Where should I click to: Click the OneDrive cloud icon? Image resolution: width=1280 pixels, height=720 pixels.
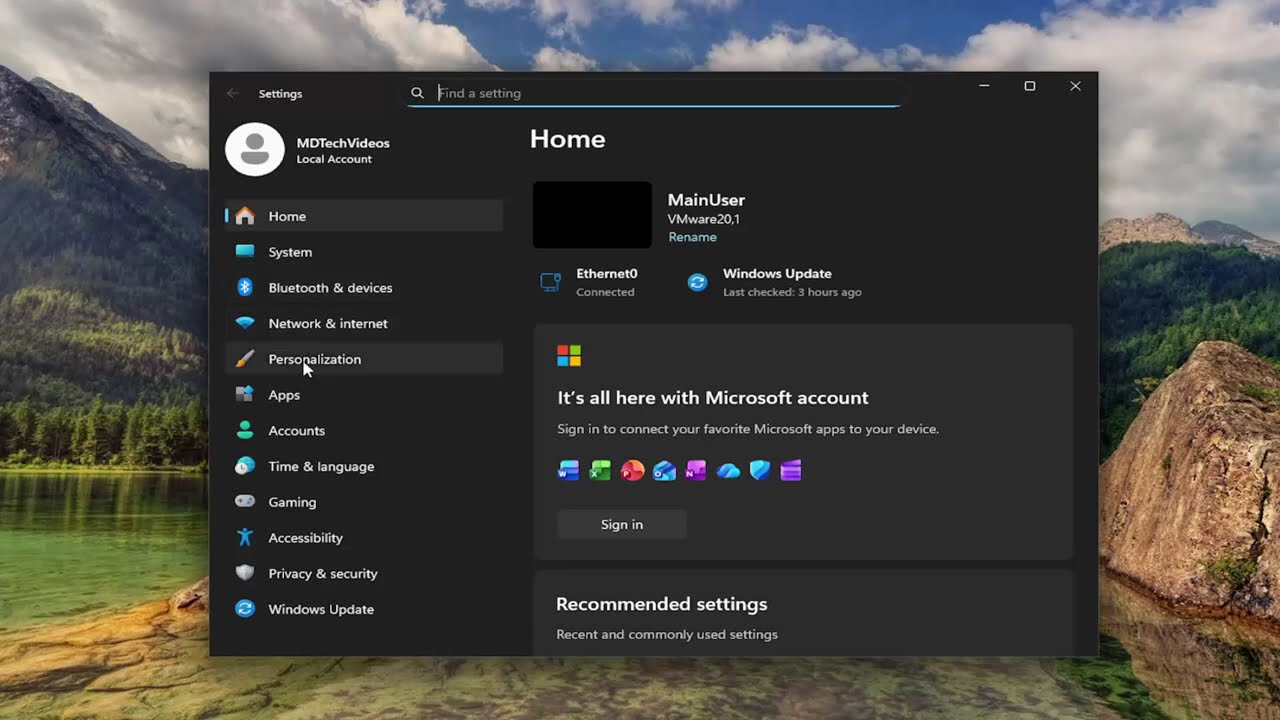tap(728, 471)
